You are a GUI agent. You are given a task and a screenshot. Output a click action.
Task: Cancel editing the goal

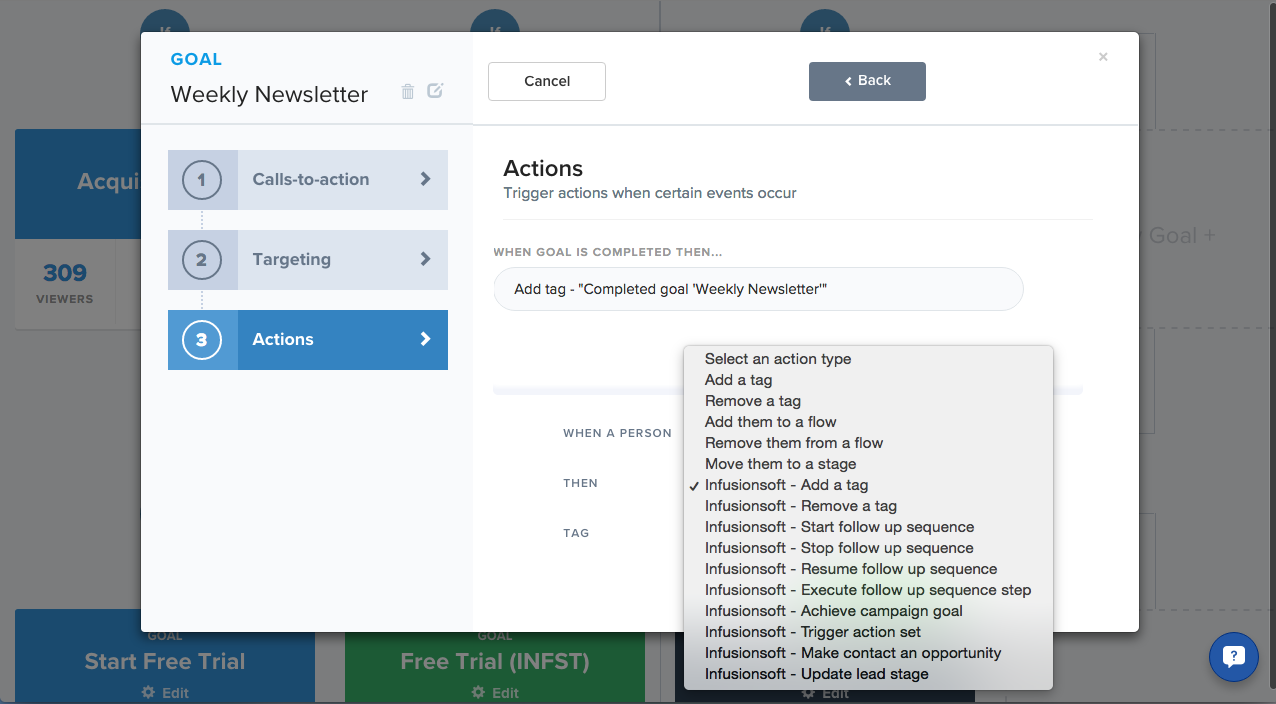click(547, 81)
